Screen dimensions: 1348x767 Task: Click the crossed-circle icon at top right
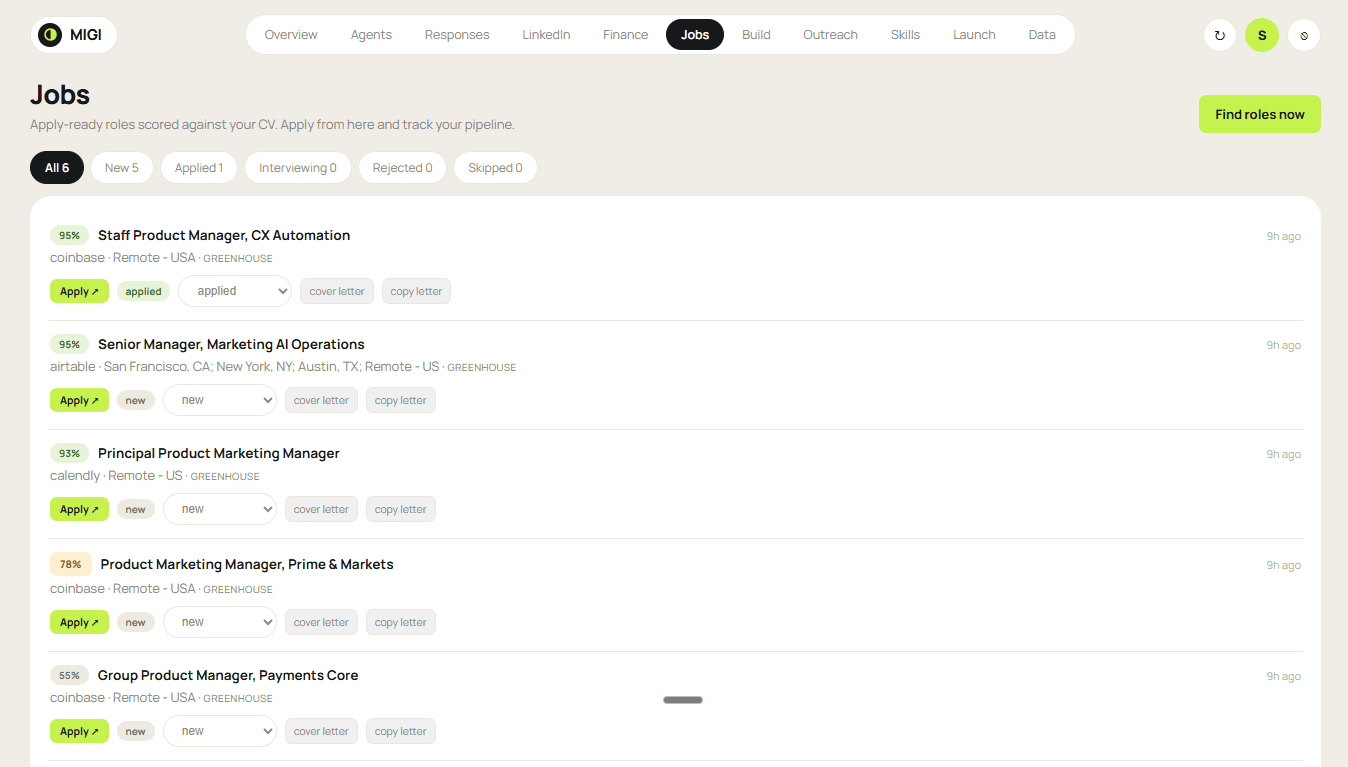pyautogui.click(x=1304, y=35)
